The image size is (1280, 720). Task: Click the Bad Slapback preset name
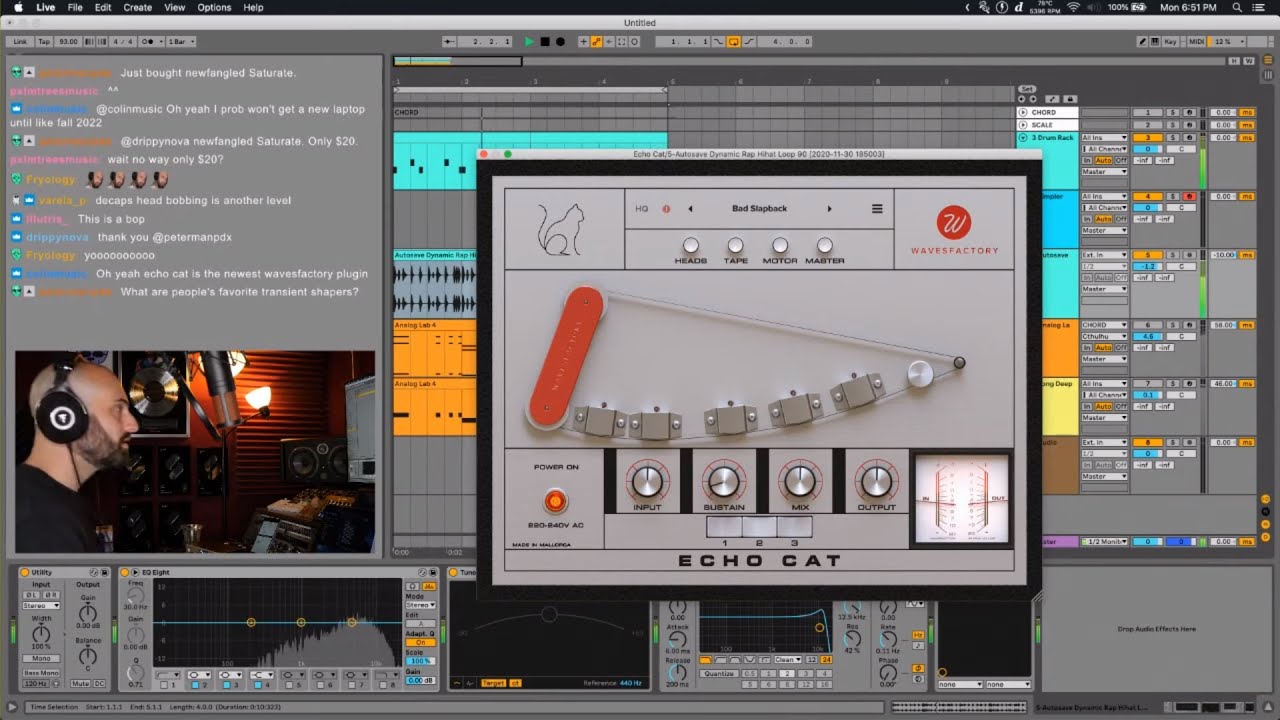point(759,209)
